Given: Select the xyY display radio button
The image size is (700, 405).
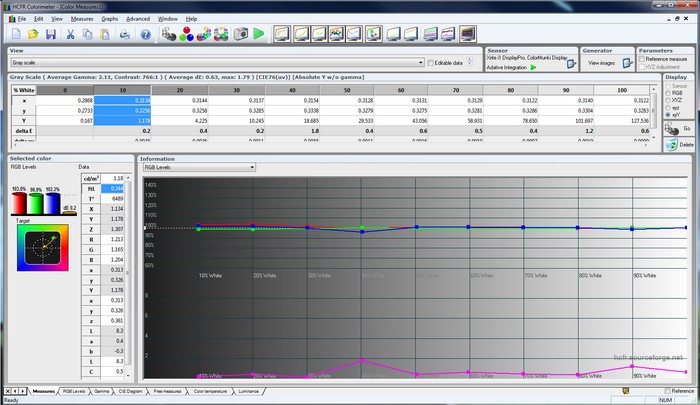Looking at the screenshot, I should 668,115.
